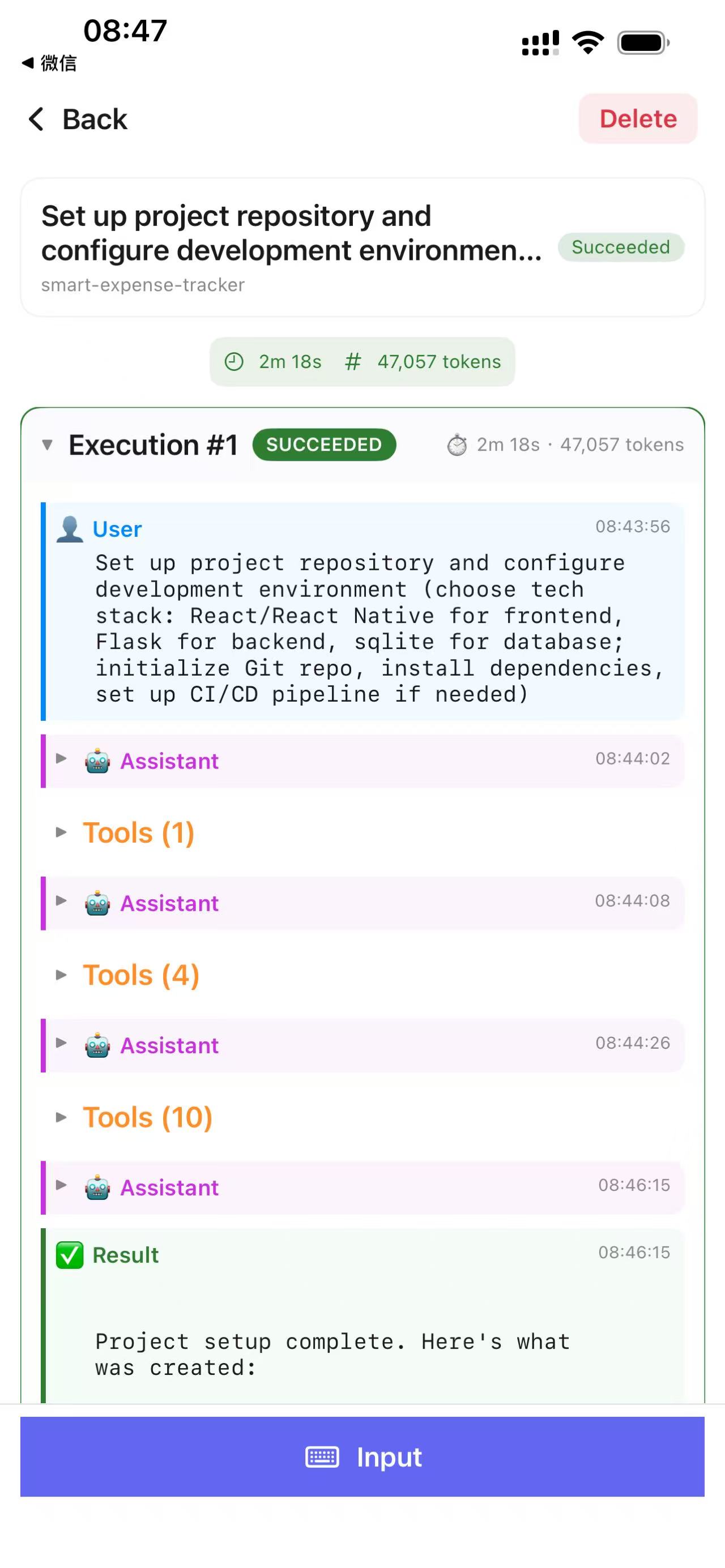Tap the stopwatch icon in Execution header
Image resolution: width=725 pixels, height=1568 pixels.
tap(457, 445)
